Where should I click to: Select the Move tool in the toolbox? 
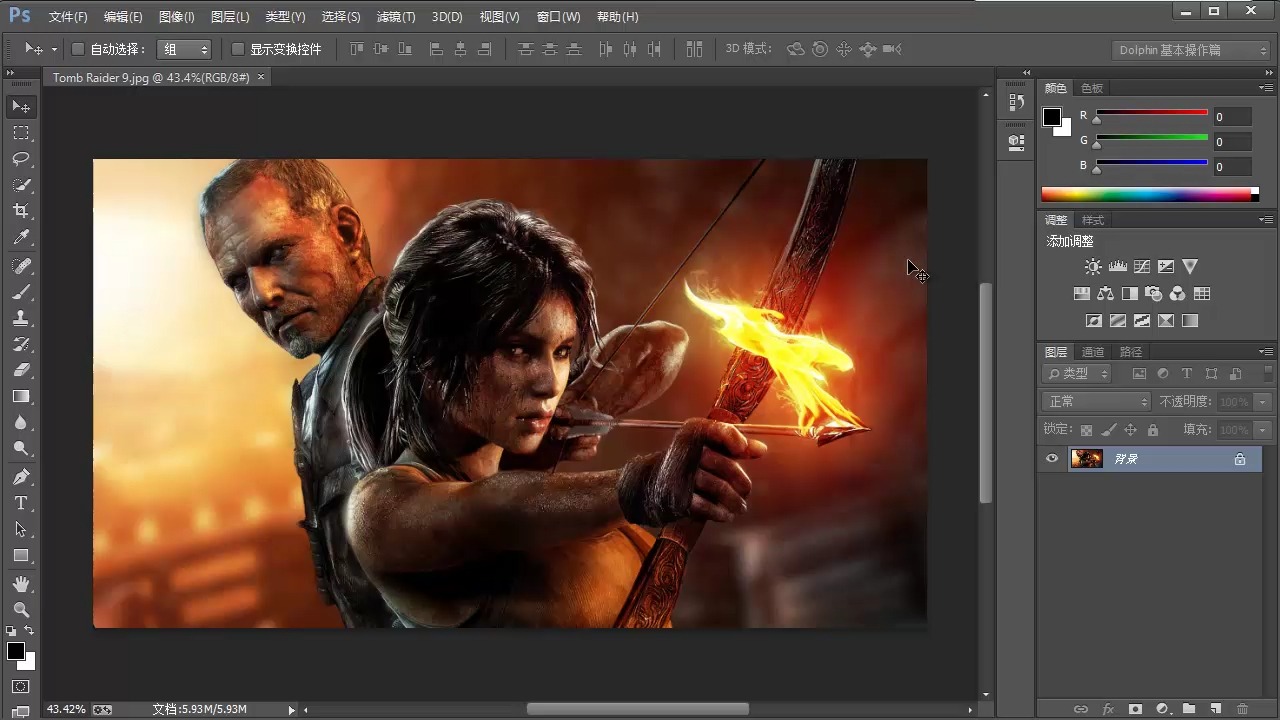click(x=21, y=106)
